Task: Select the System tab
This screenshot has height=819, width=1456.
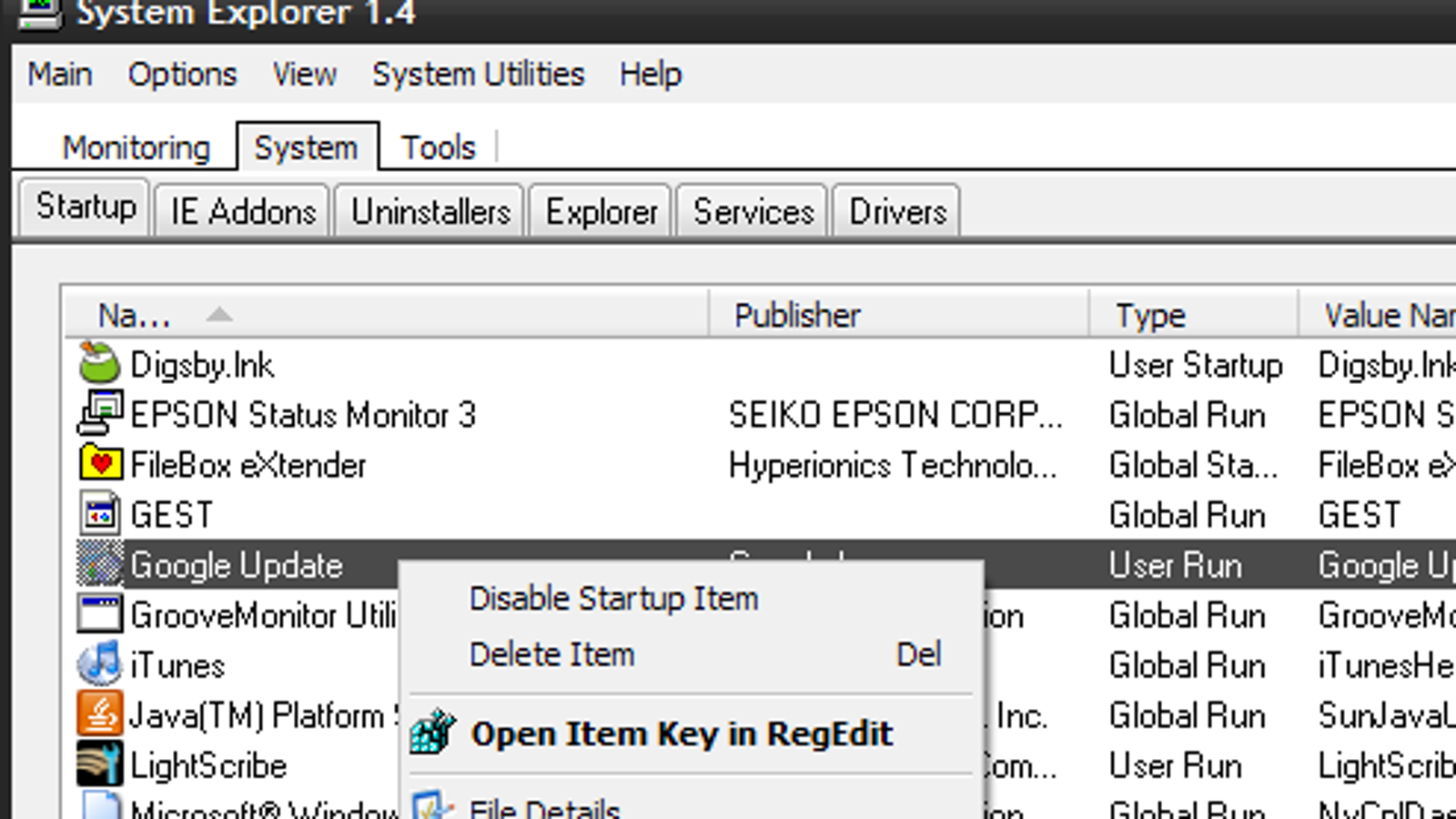Action: pos(307,147)
